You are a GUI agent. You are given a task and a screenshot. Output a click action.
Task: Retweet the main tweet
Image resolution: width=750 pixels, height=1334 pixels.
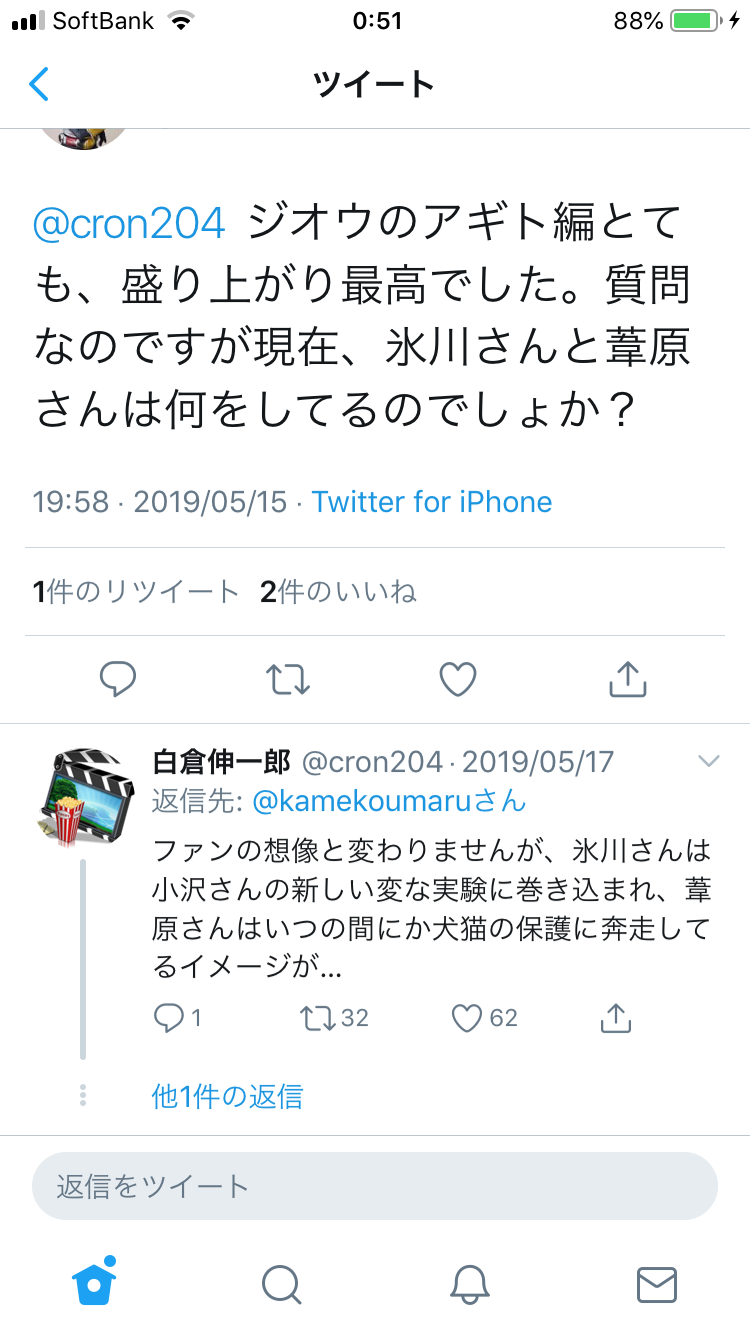[288, 680]
